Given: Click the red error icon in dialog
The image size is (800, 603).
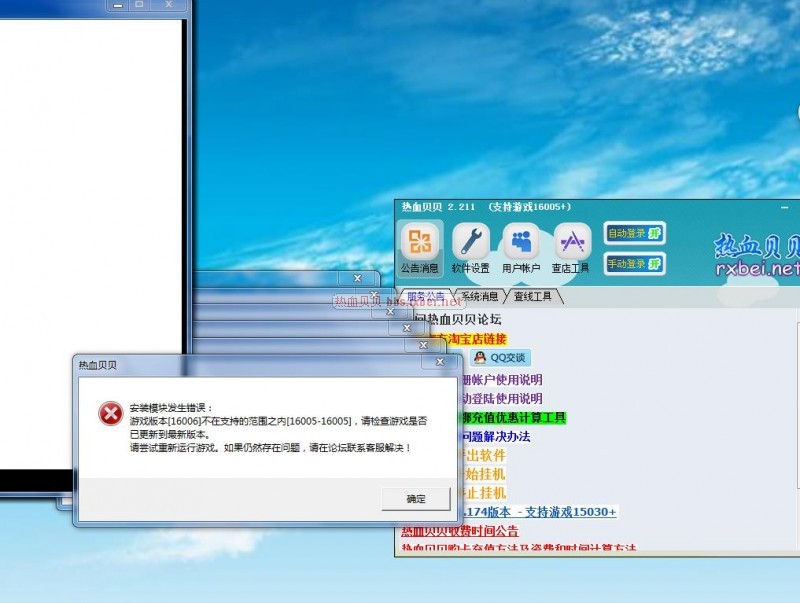Looking at the screenshot, I should coord(109,415).
